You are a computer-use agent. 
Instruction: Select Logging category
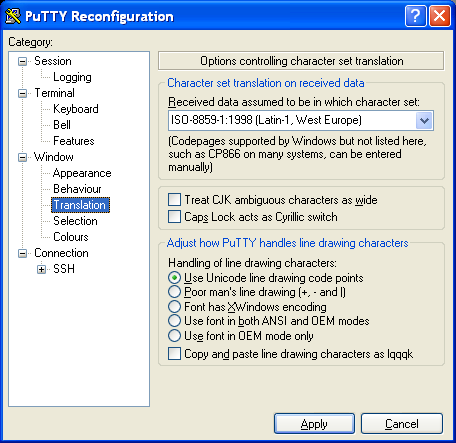coord(72,77)
